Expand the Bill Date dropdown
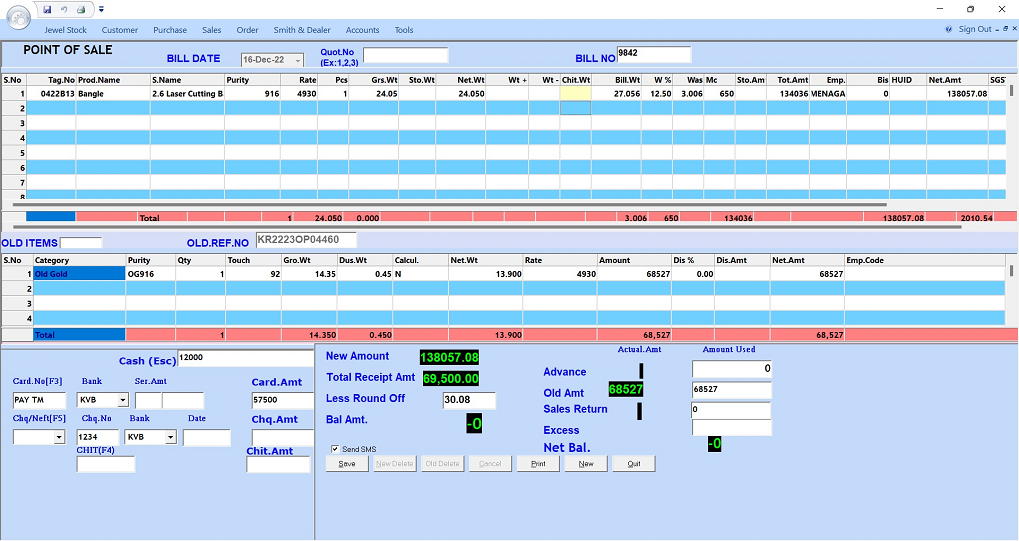 tap(297, 60)
